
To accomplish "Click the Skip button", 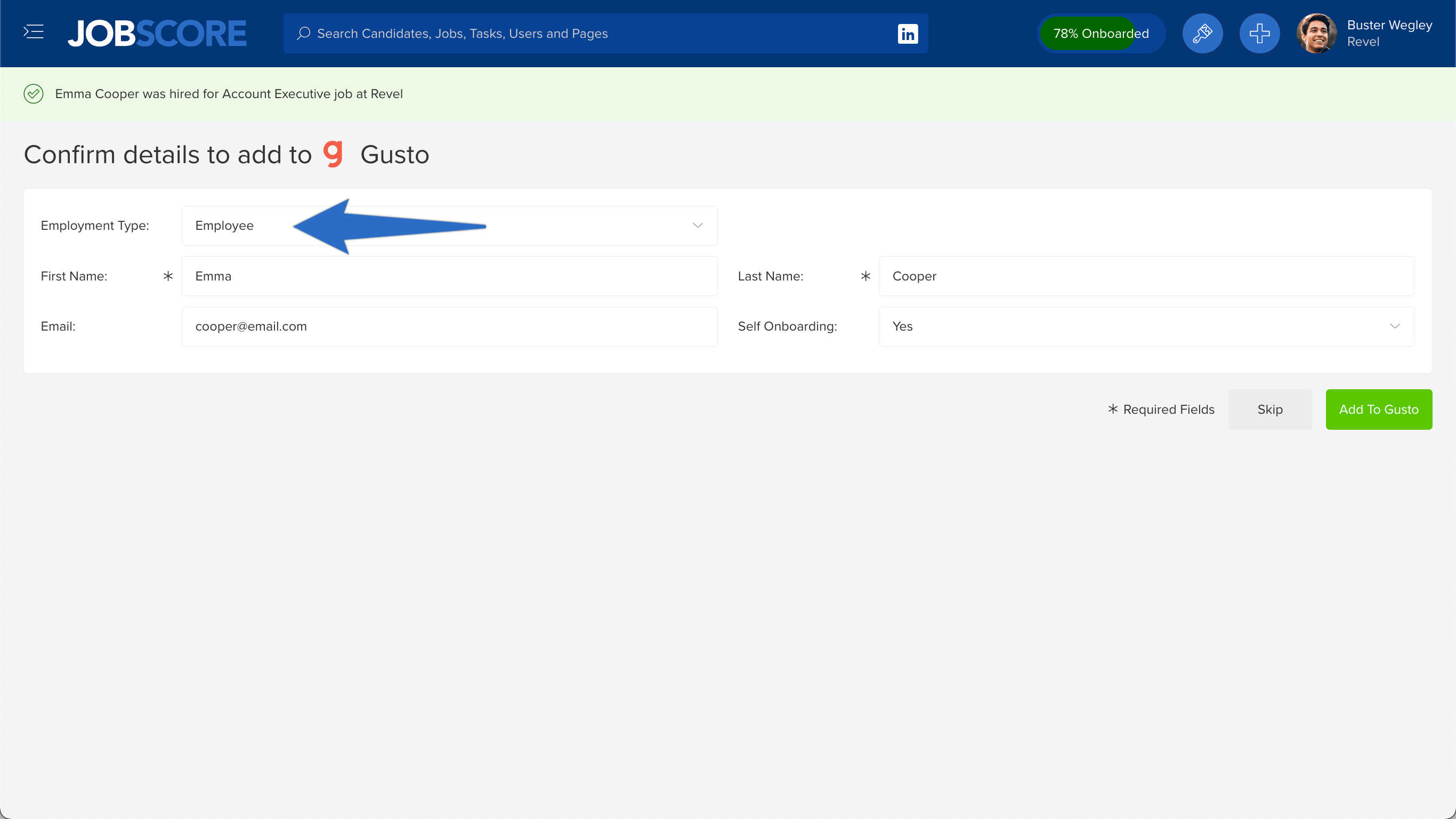I will (1270, 409).
